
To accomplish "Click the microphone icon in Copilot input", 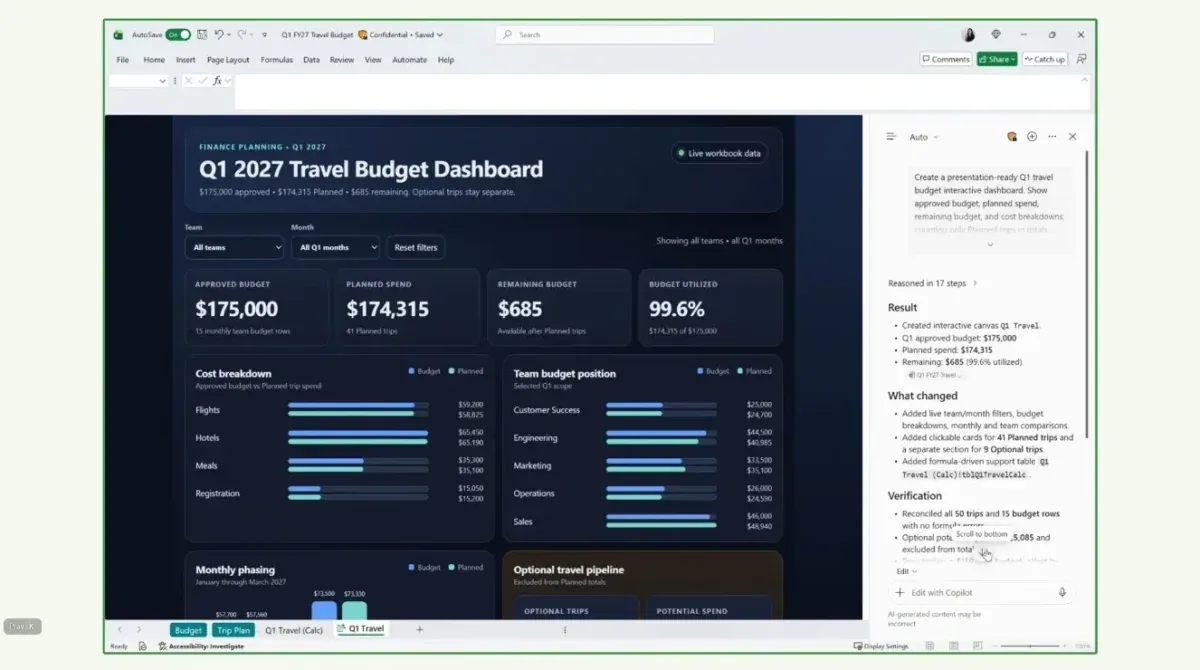I will pyautogui.click(x=1062, y=593).
